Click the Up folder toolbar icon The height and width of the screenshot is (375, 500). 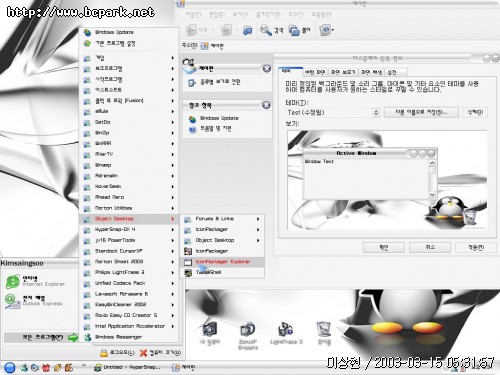pyautogui.click(x=247, y=30)
